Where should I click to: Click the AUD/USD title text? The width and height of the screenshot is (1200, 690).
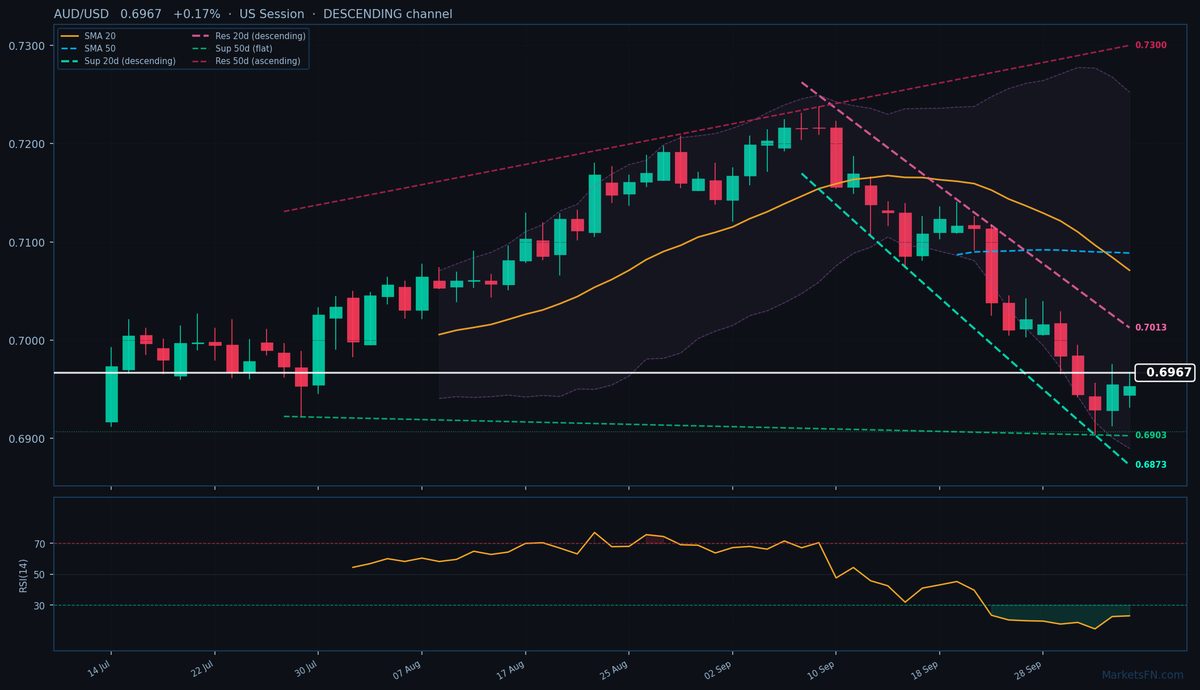coord(82,14)
